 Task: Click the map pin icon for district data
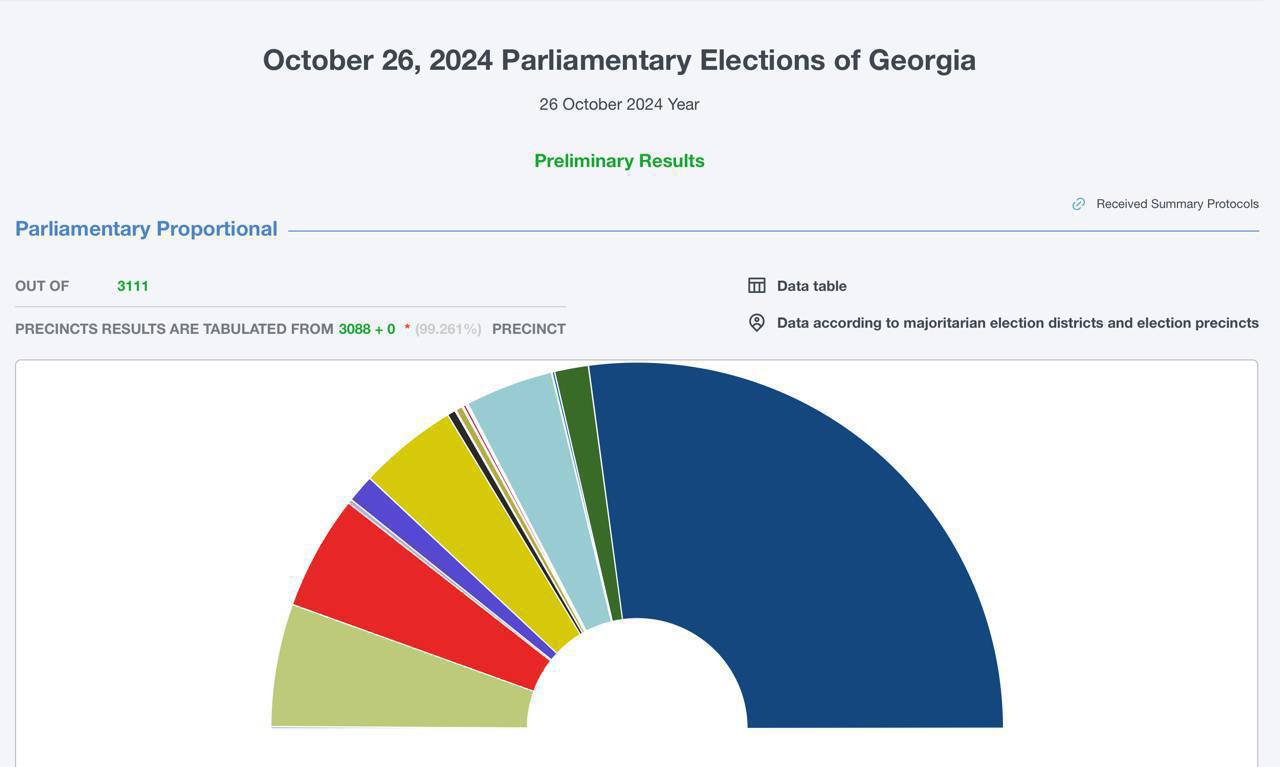tap(757, 323)
